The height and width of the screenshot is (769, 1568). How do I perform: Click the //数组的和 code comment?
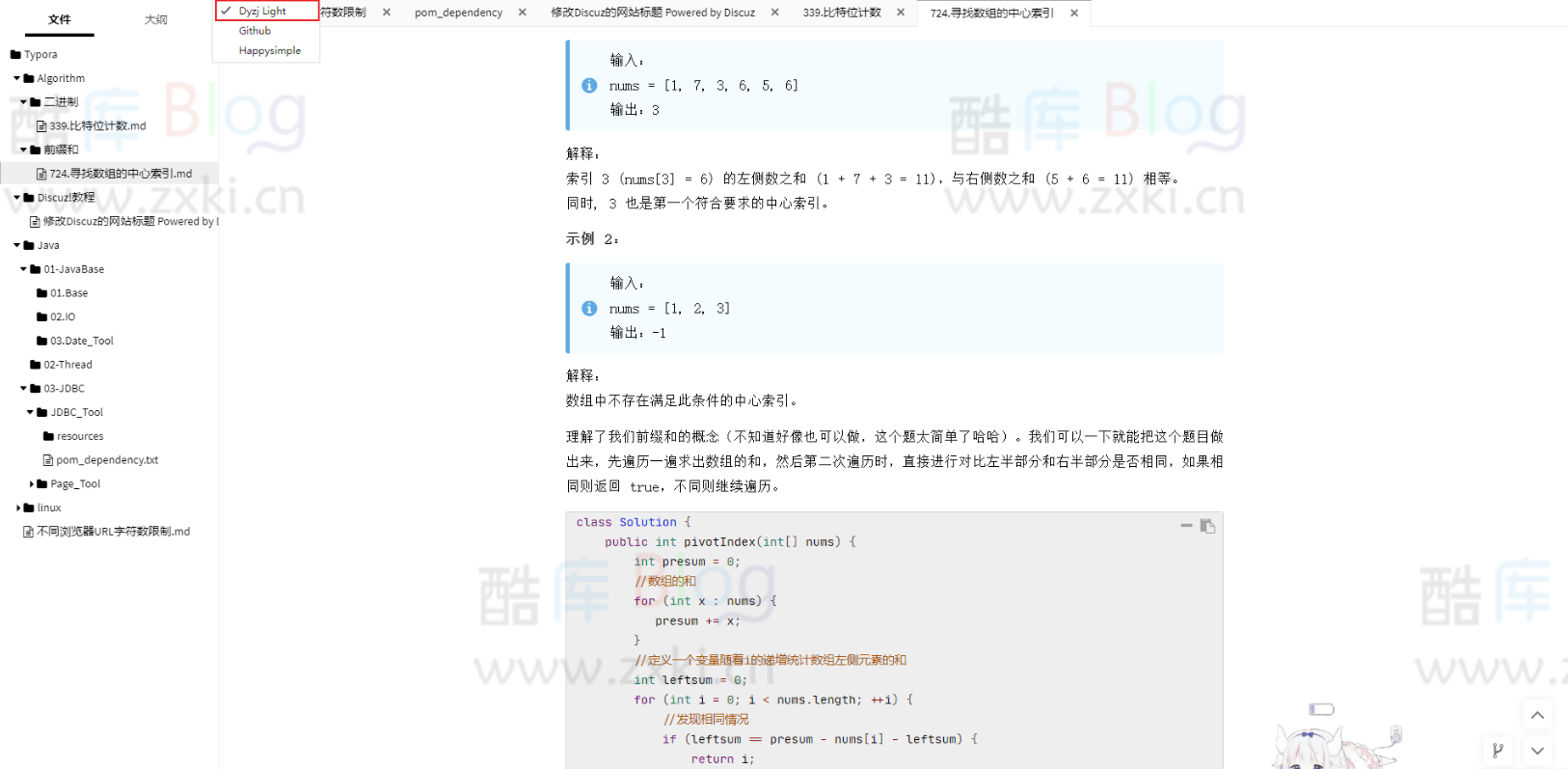[665, 581]
